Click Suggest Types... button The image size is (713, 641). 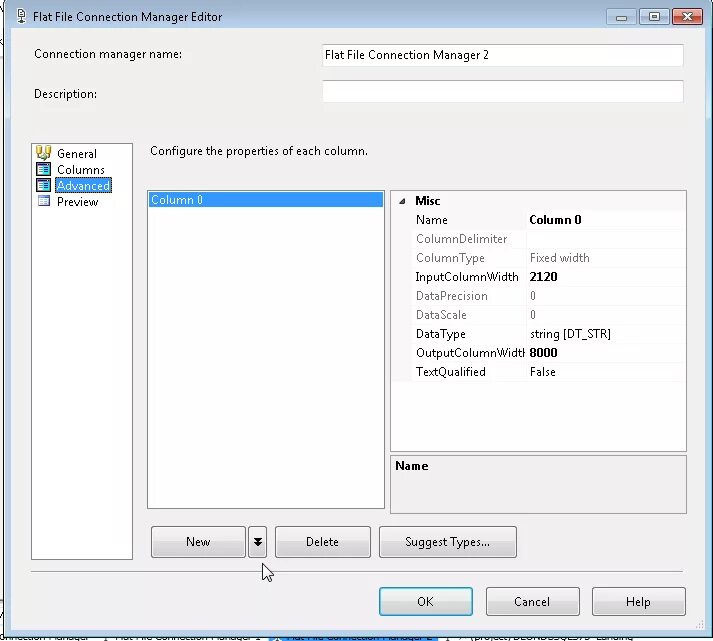tap(447, 542)
